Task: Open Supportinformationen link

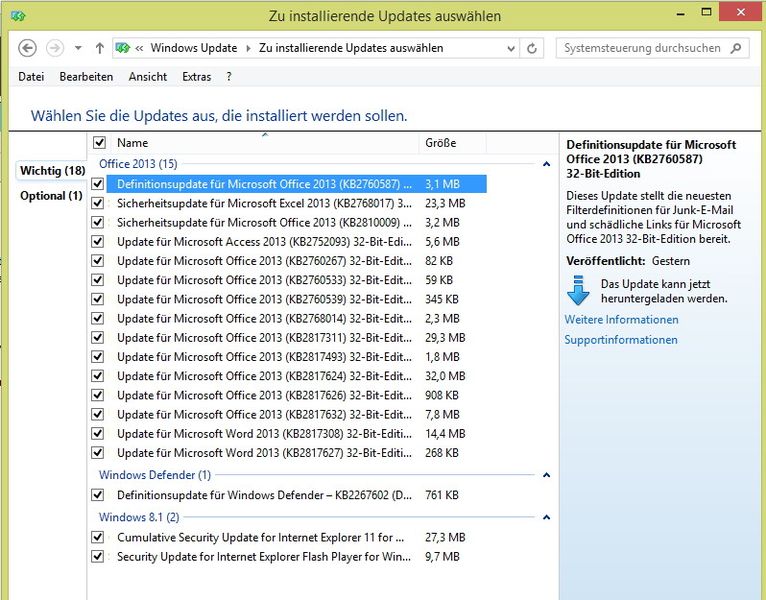Action: [621, 340]
